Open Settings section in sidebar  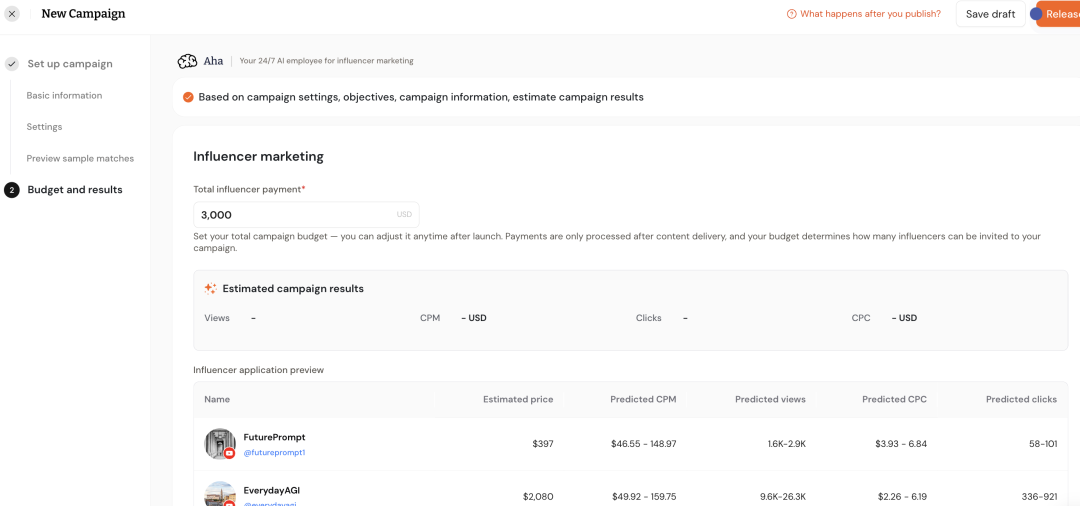(44, 127)
